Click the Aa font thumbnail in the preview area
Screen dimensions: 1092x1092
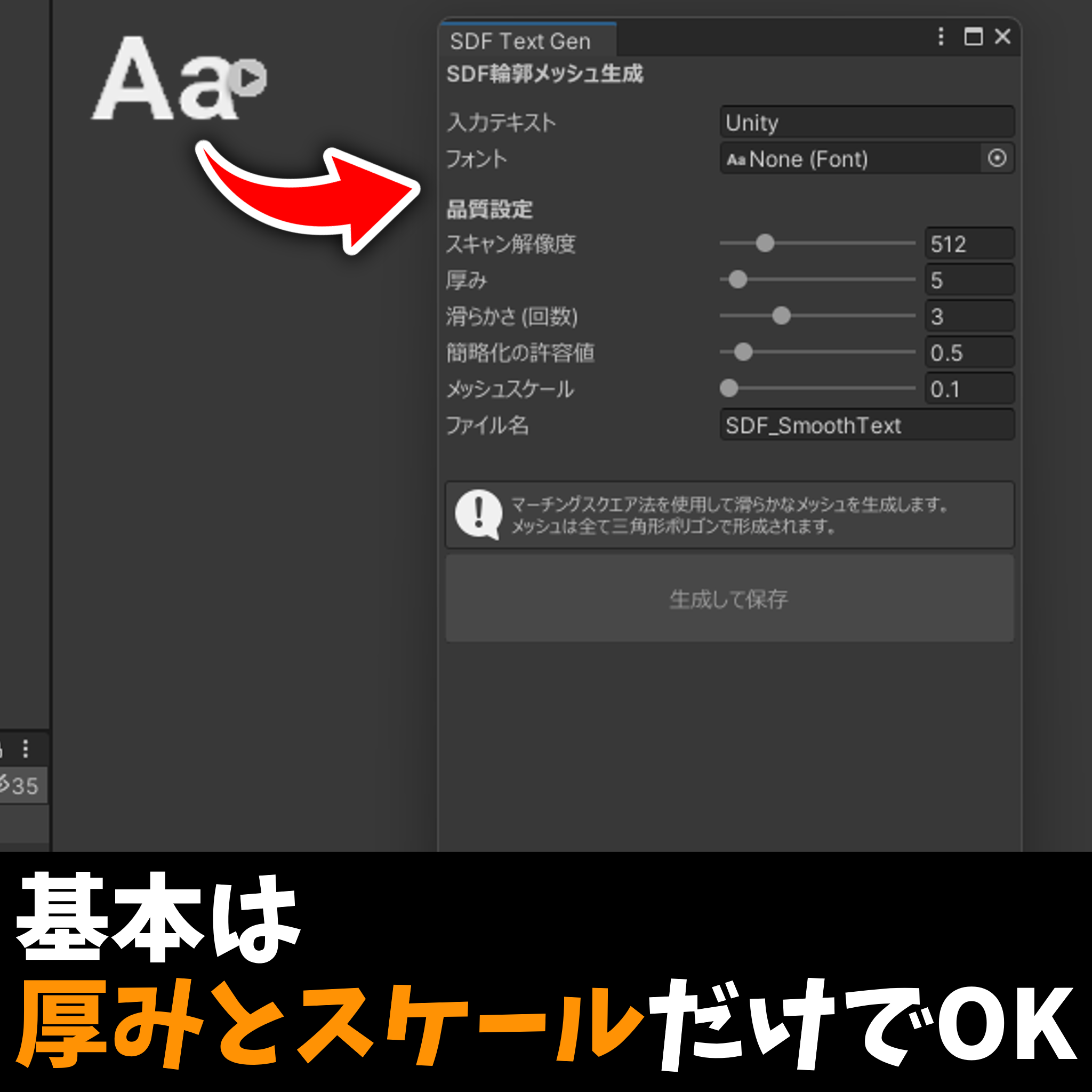[164, 85]
